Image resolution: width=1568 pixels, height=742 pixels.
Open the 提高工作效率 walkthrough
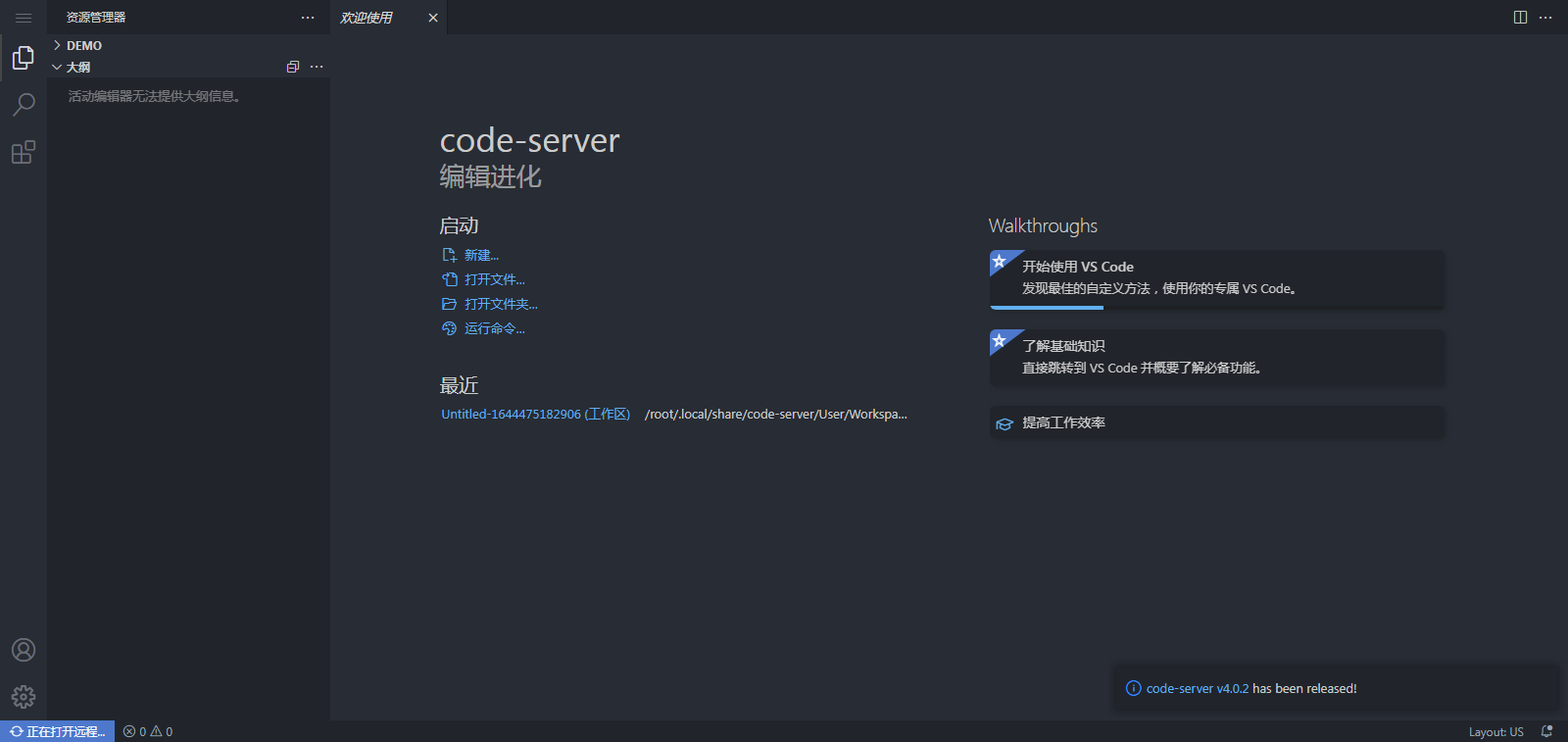[x=1216, y=422]
